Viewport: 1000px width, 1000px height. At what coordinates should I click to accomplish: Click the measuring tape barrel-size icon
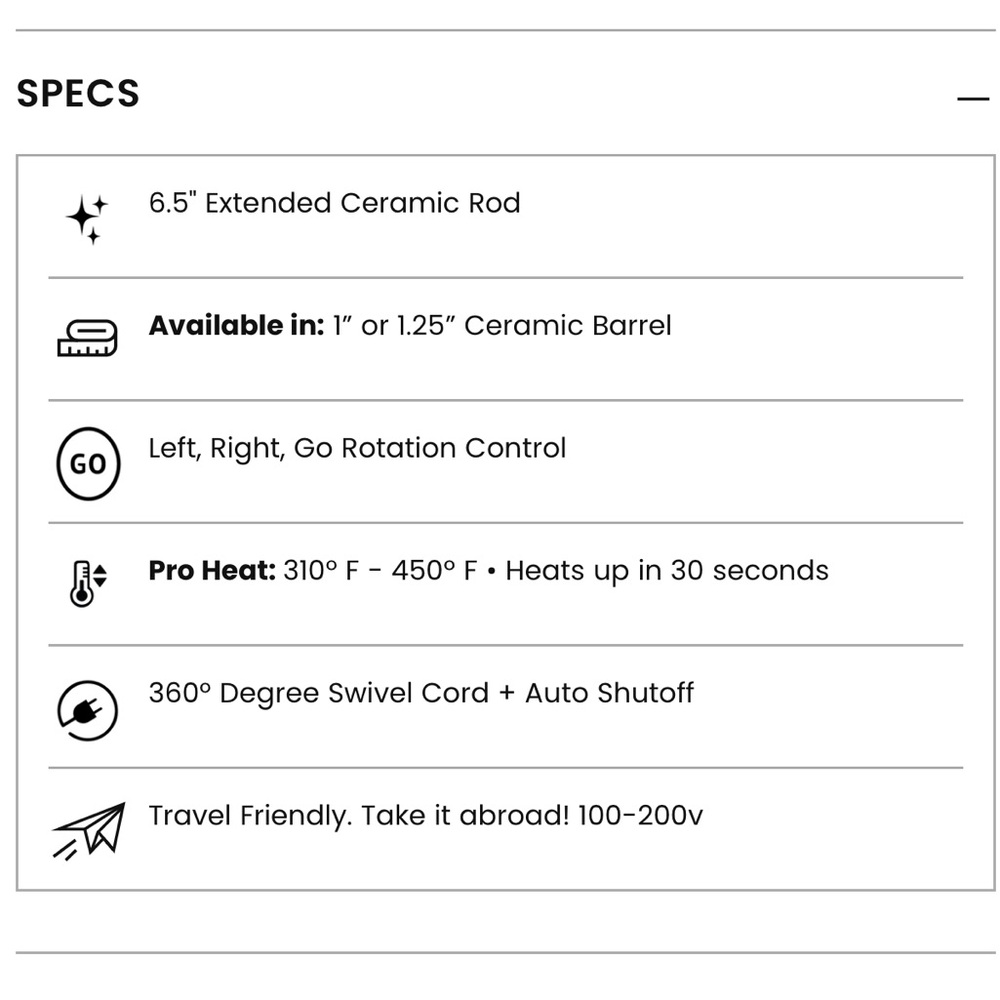[x=87, y=338]
